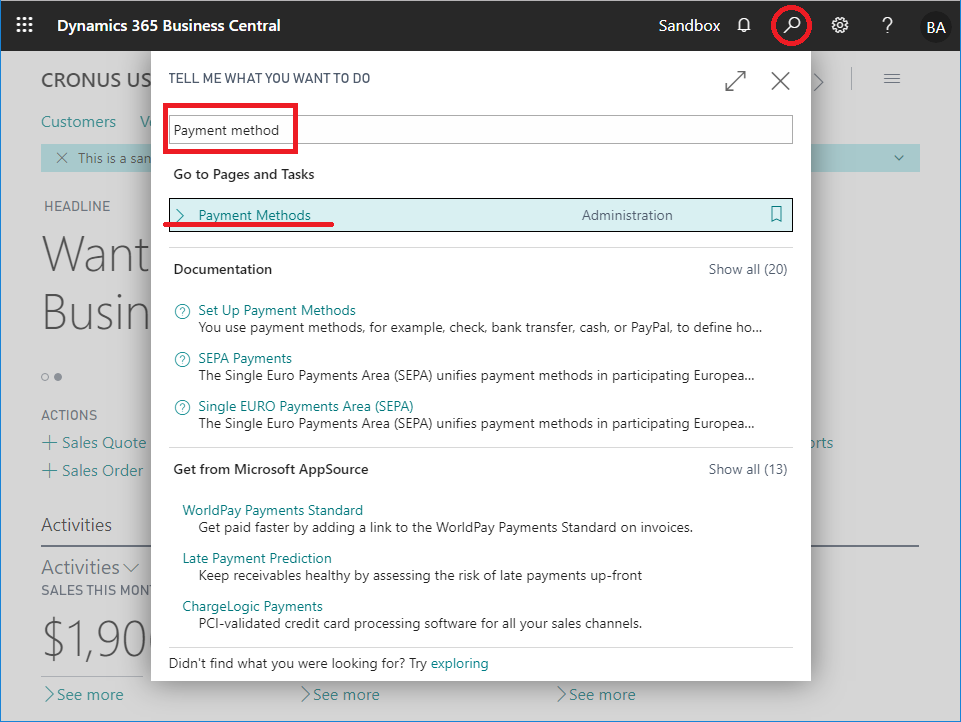
Task: Click the CRONUS company name
Action: [x=96, y=80]
